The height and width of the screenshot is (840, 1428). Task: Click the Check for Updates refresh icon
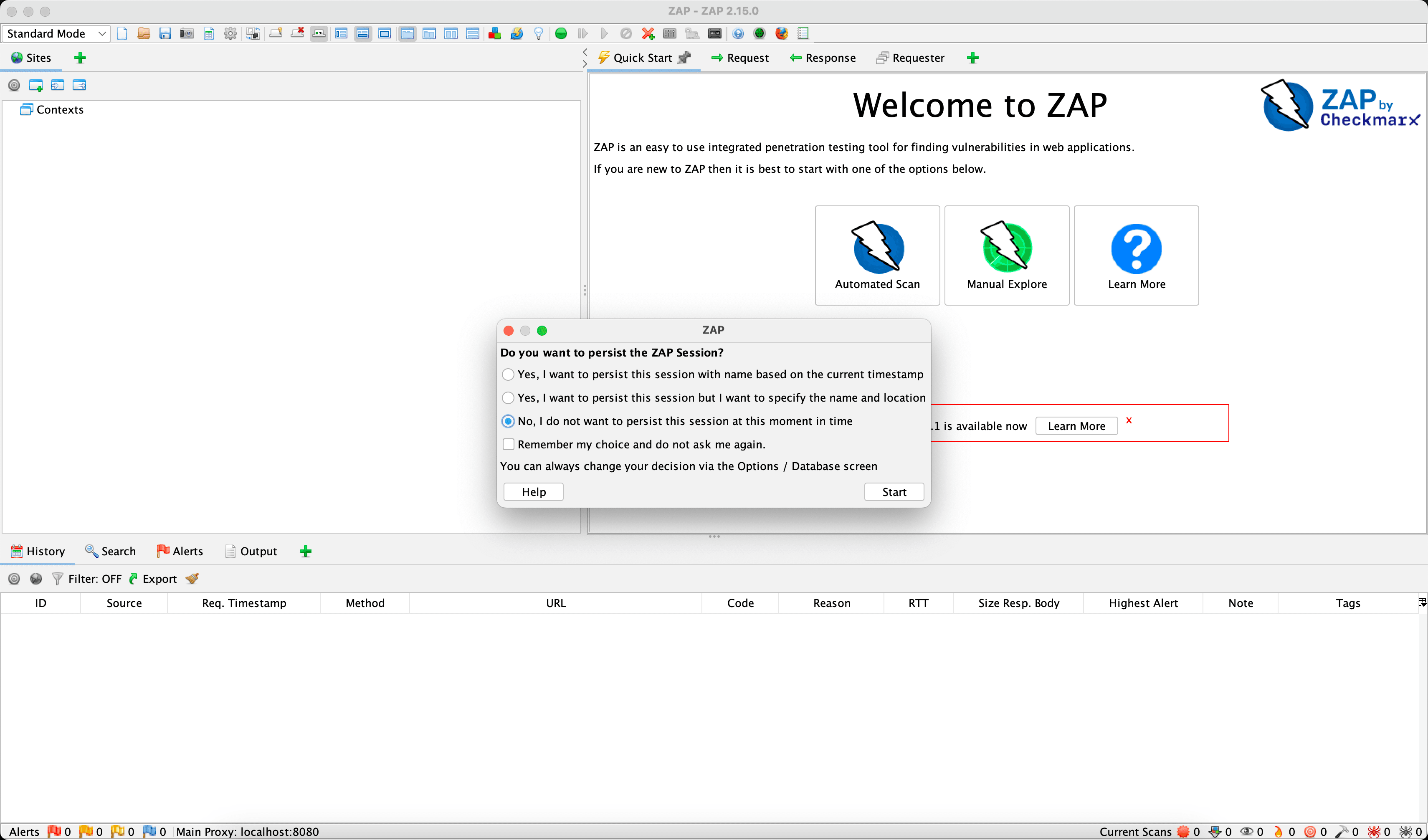[517, 33]
